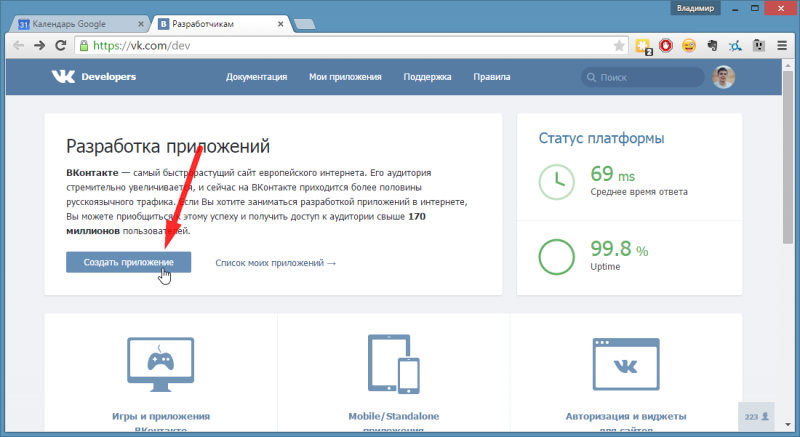Image resolution: width=800 pixels, height=437 pixels.
Task: Open the Adblock stop-hand extension
Action: pyautogui.click(x=666, y=46)
